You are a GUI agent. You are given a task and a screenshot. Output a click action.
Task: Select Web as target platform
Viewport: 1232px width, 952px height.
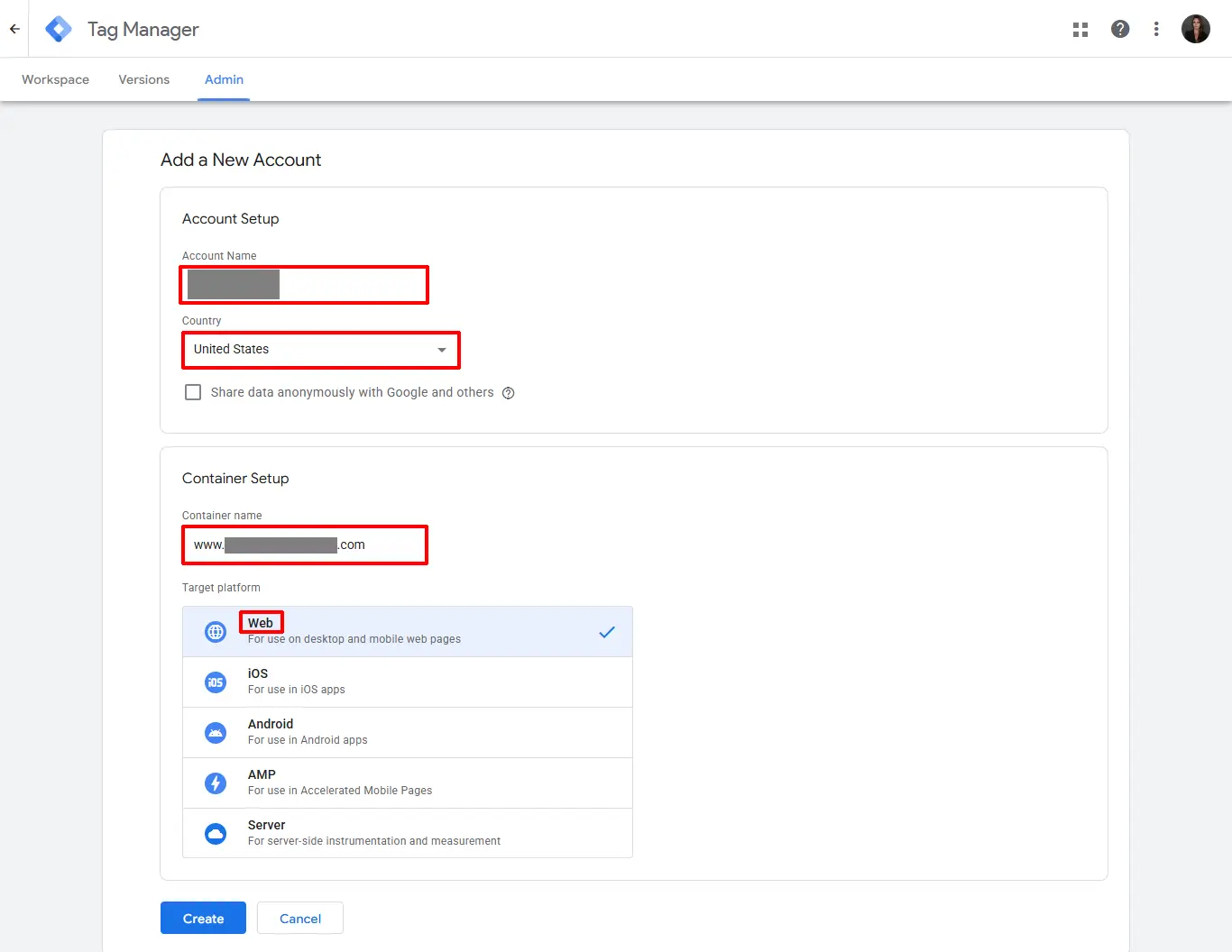tap(408, 632)
